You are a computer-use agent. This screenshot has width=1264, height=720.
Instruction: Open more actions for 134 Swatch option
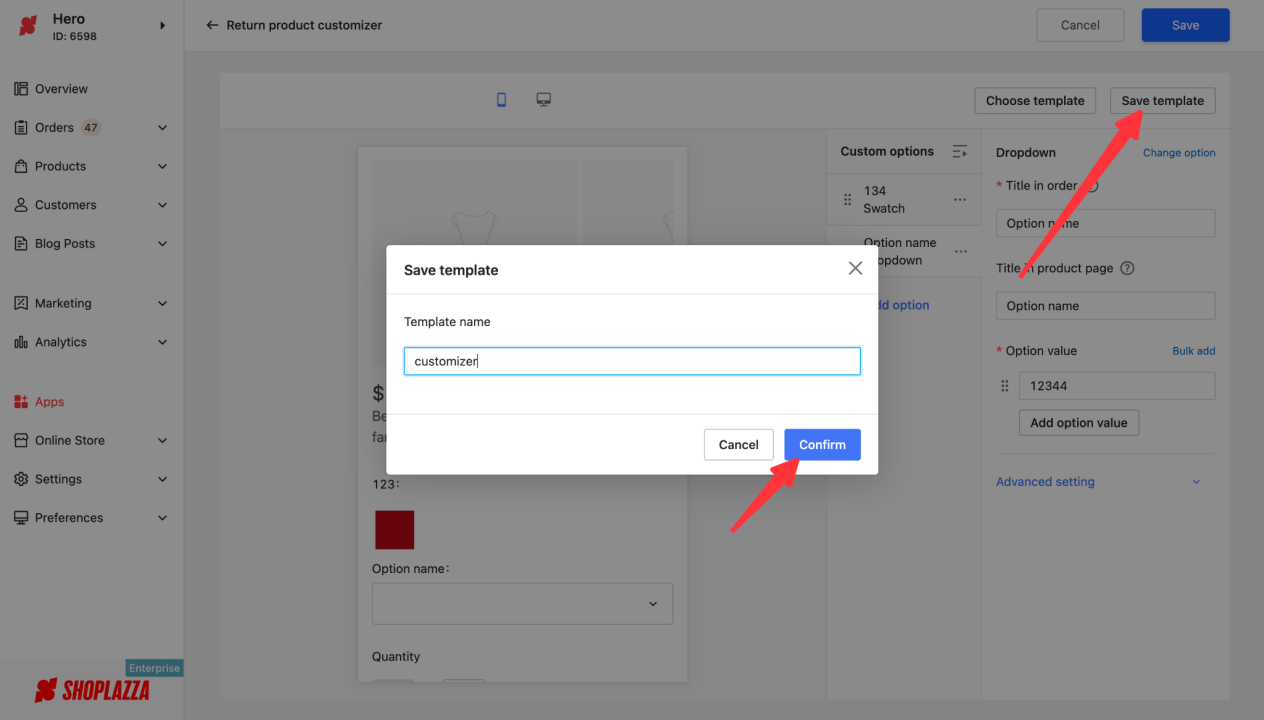point(960,200)
